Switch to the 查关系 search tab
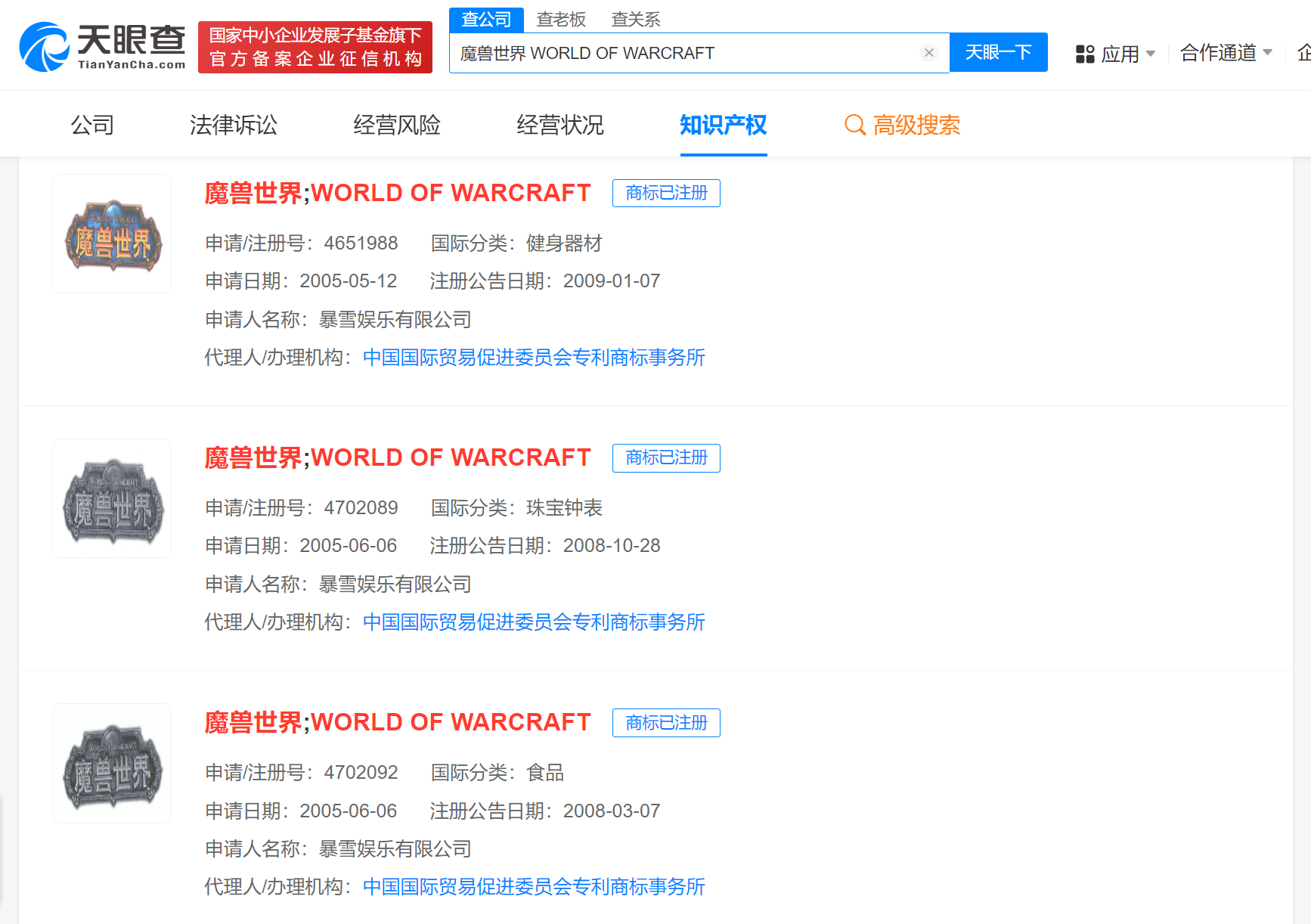The height and width of the screenshot is (924, 1311). tap(636, 20)
